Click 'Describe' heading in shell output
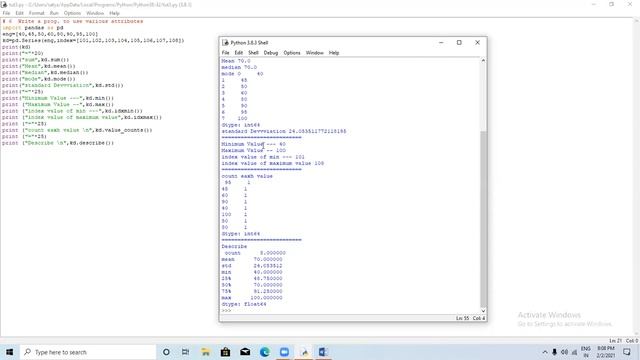640x360 pixels. 234,247
